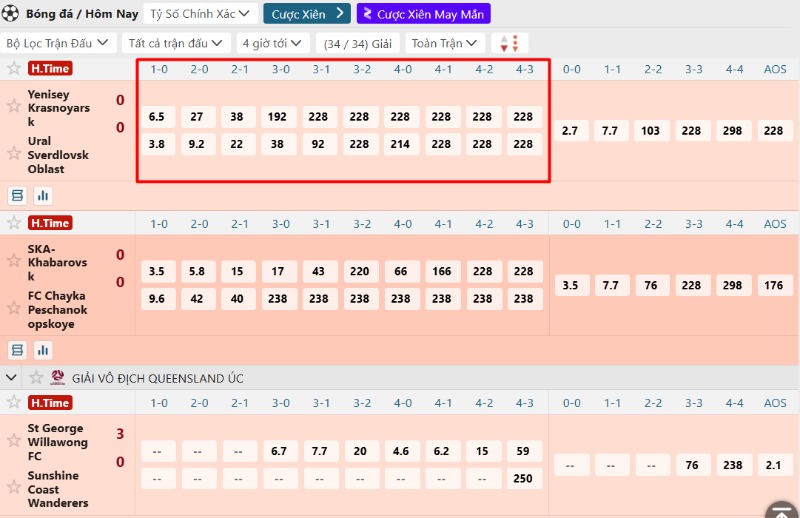Click the (34 / 34) Giải league selector
Screen dimensions: 800x518
[358, 43]
